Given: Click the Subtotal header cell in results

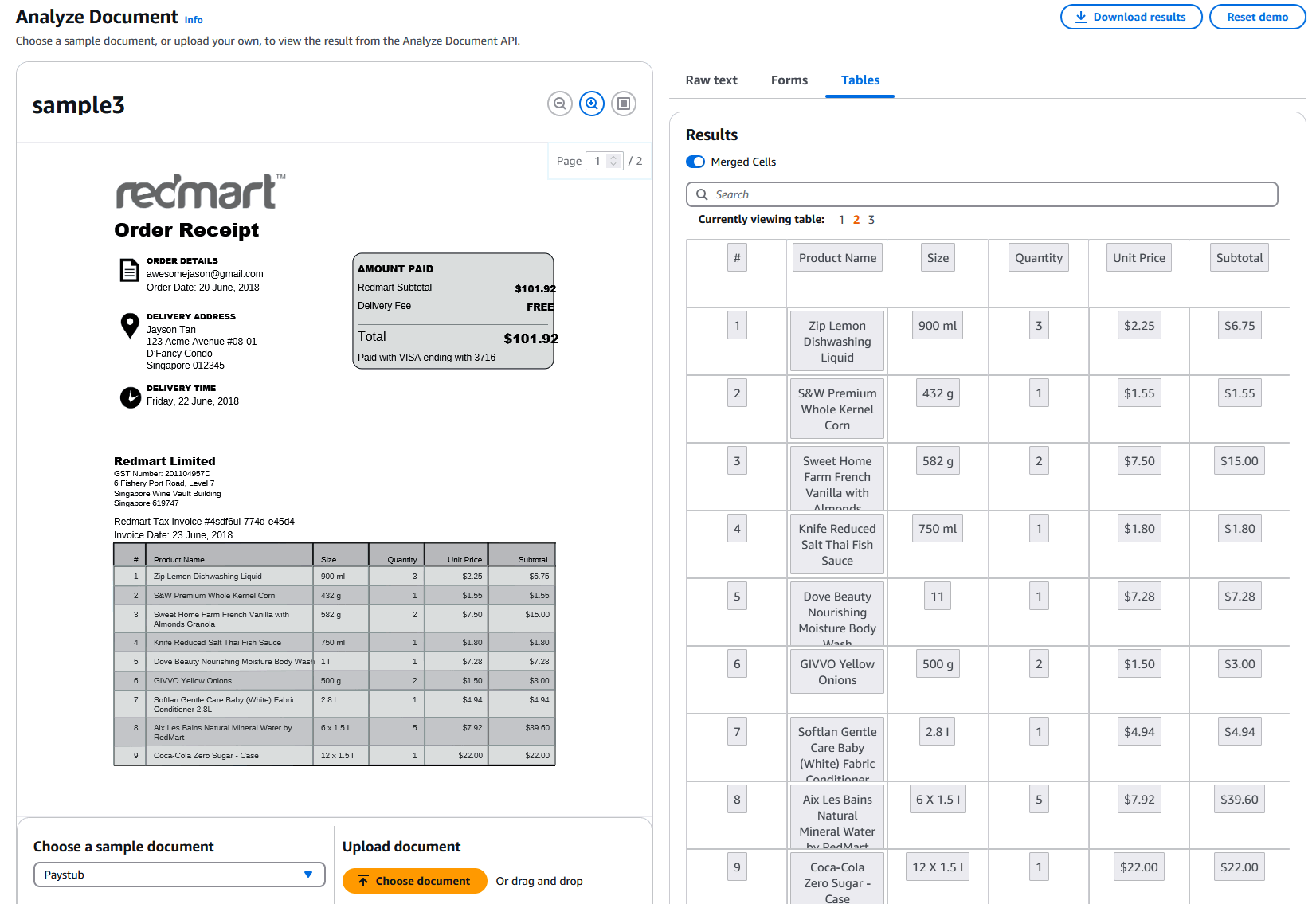Looking at the screenshot, I should click(x=1240, y=258).
